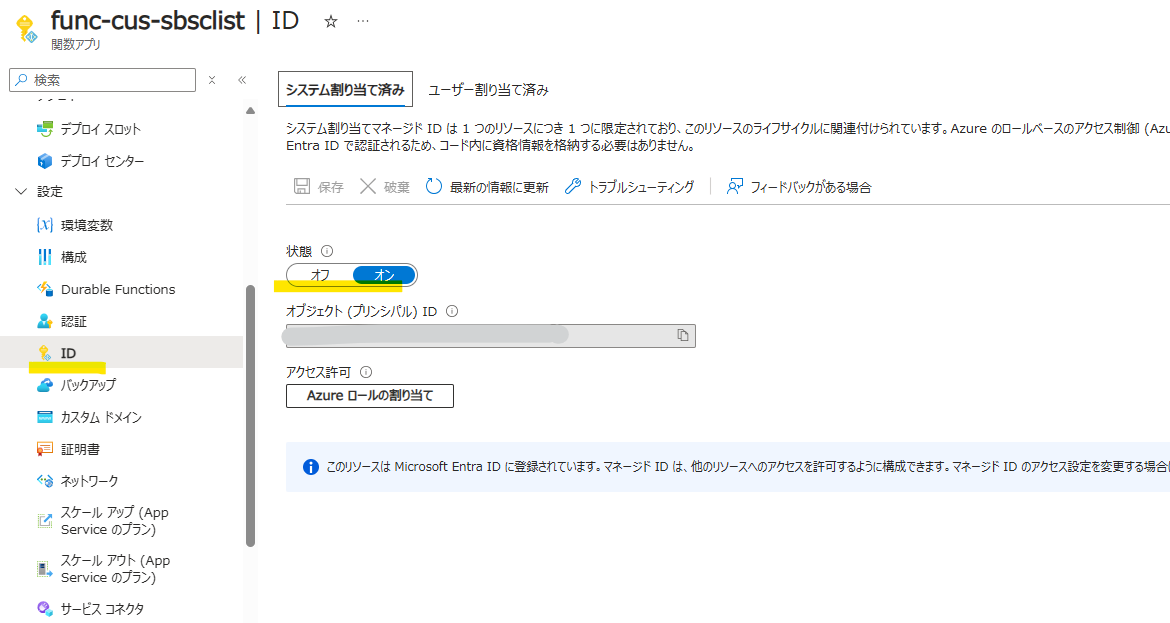Open the more options ellipsis in header
1170x623 pixels.
pos(363,21)
